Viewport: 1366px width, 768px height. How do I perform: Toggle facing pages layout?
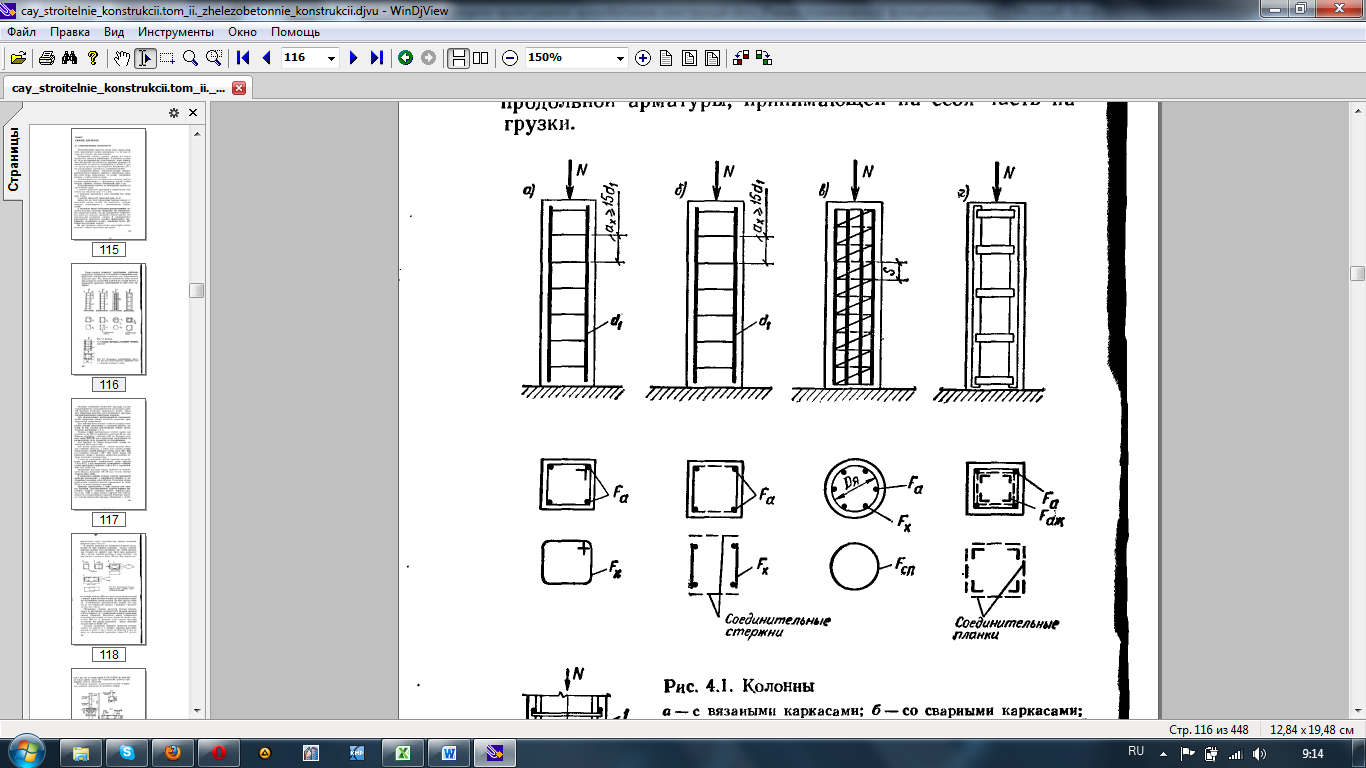481,58
